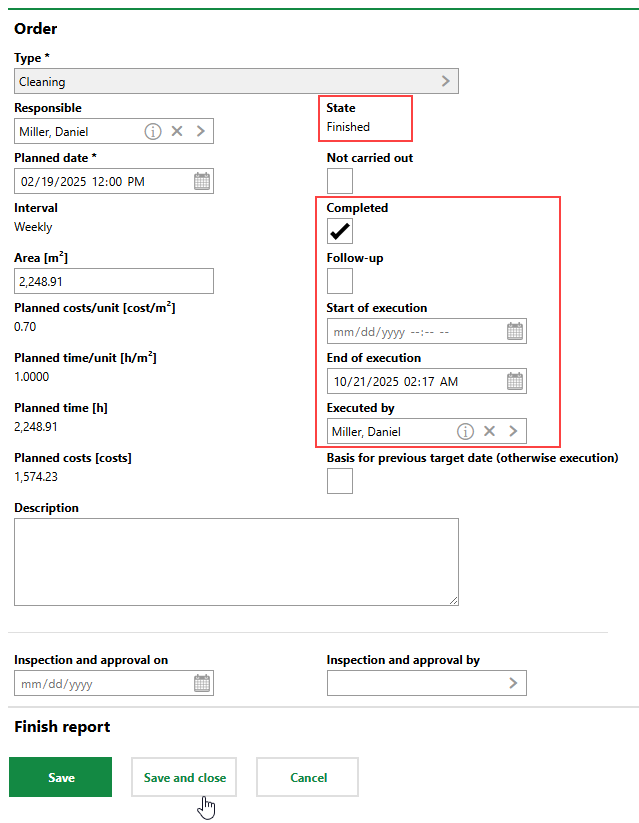Viewport: 639px width, 823px height.
Task: Enable the Follow-up checkbox
Action: point(340,281)
